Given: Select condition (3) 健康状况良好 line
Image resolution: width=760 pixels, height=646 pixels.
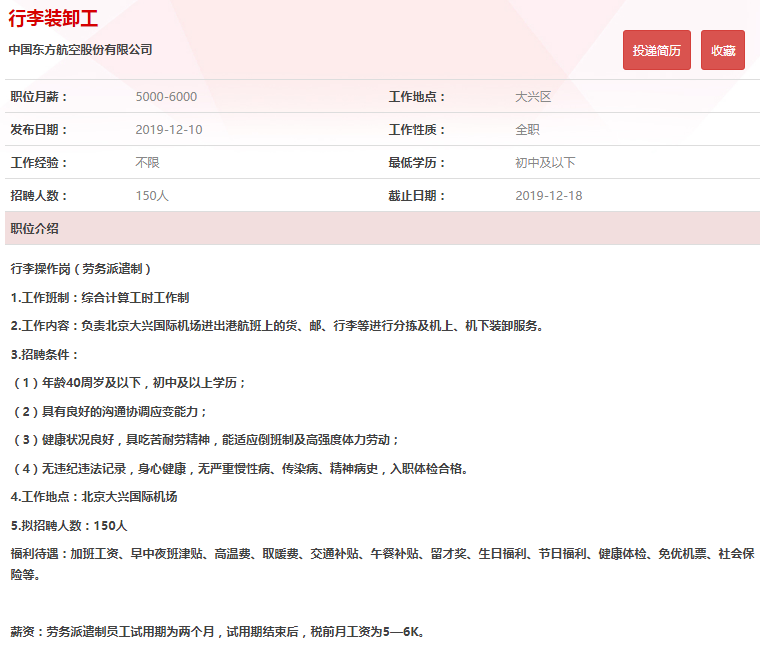Looking at the screenshot, I should coord(206,440).
